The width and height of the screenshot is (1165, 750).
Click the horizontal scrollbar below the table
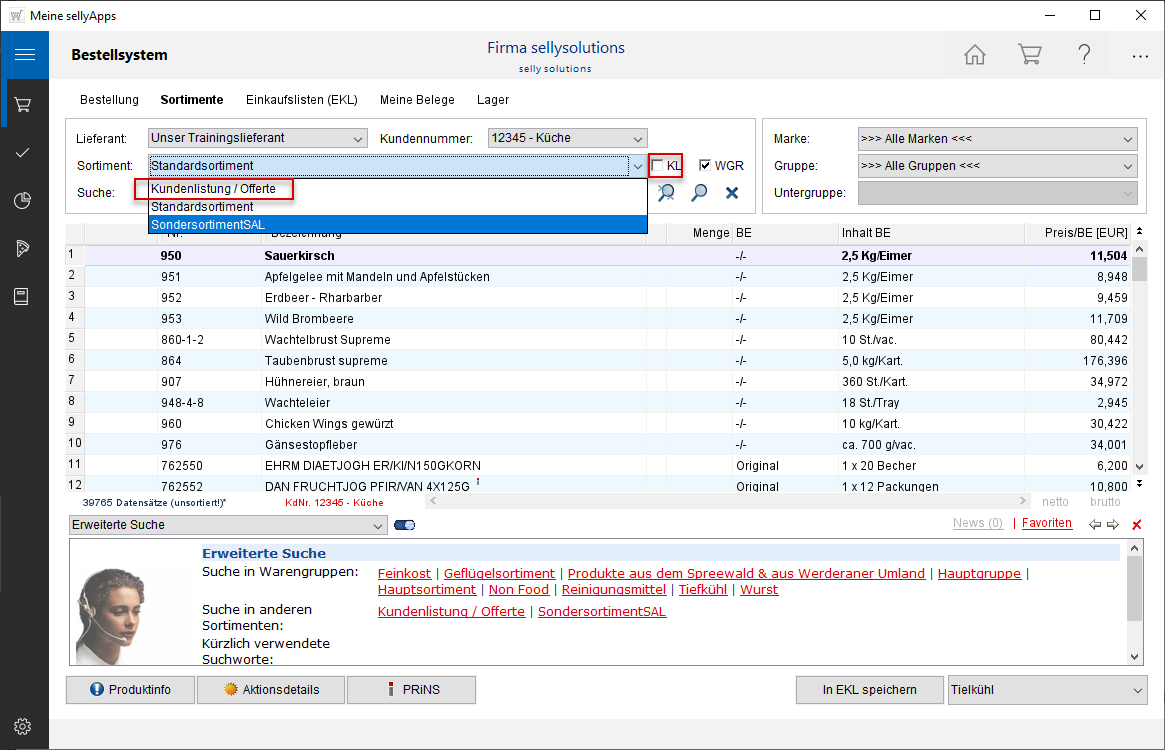pyautogui.click(x=730, y=501)
